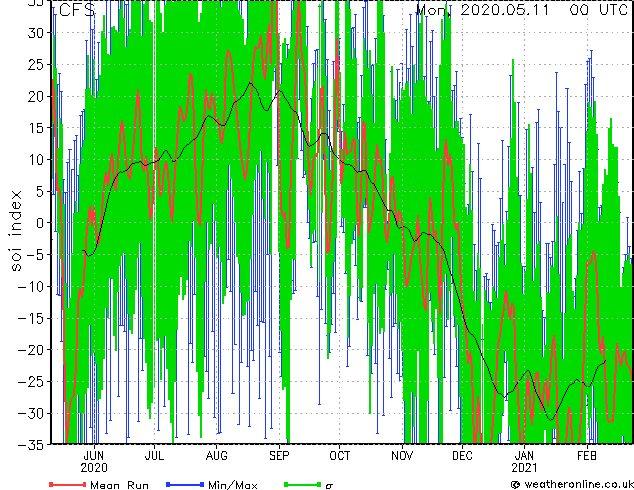Click the Min/Max legend label
The image size is (634, 490).
(232, 485)
